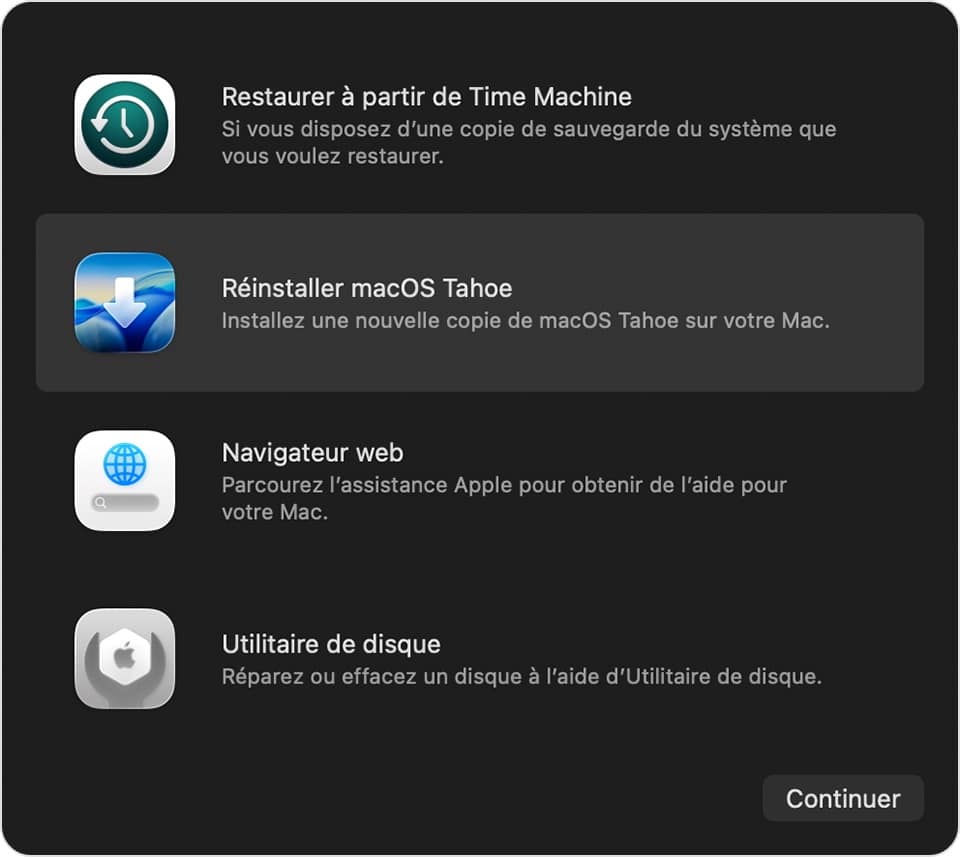This screenshot has width=960, height=858.
Task: Click the Navigateur web globe icon
Action: click(x=125, y=481)
